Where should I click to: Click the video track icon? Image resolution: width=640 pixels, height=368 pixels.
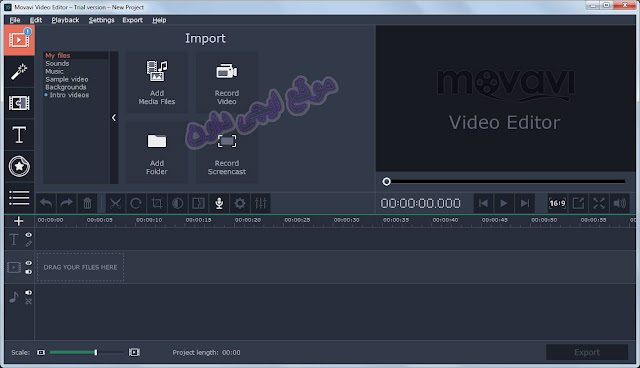(14, 268)
